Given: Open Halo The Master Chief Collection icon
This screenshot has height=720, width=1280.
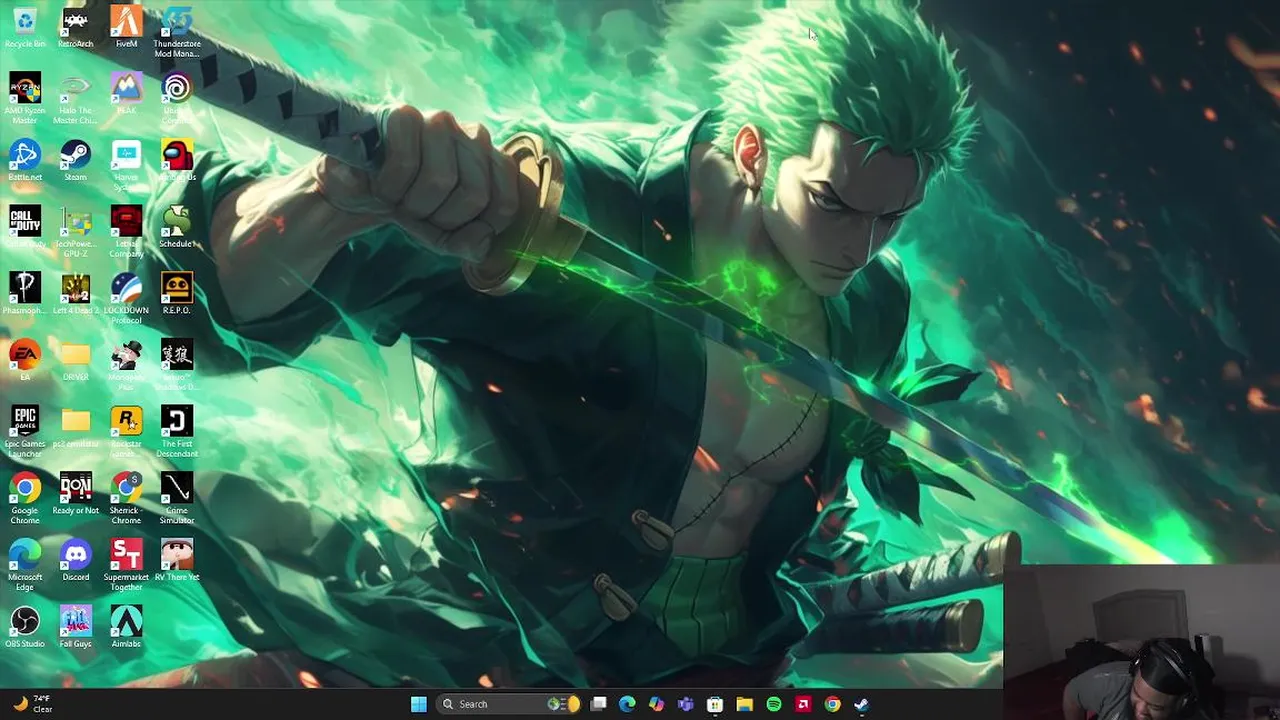Looking at the screenshot, I should click(75, 98).
